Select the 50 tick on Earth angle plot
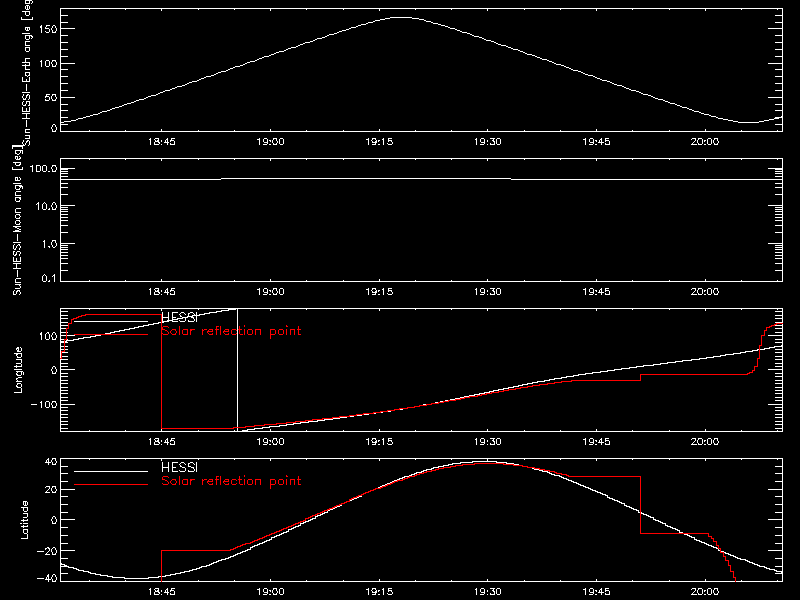 51,97
